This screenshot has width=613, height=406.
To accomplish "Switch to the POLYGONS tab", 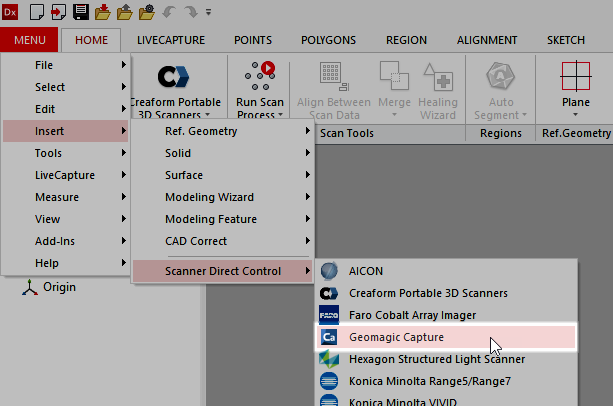I will click(328, 40).
